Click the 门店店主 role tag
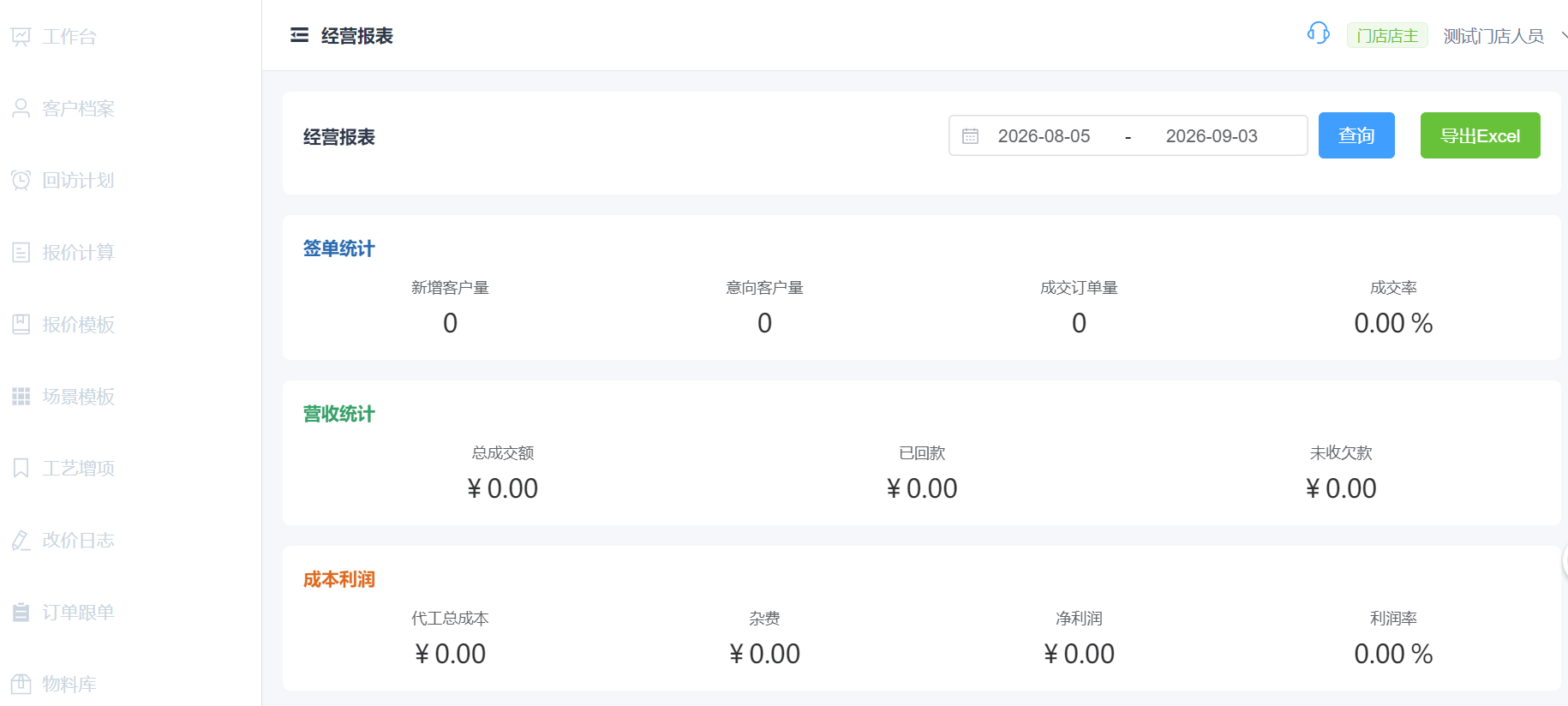1568x706 pixels. click(x=1387, y=36)
